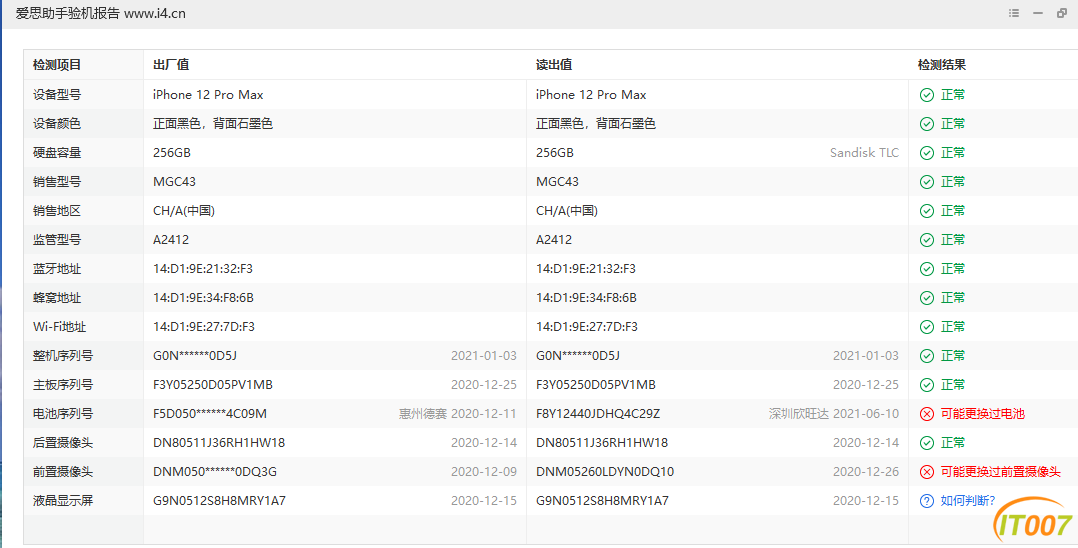
Task: Select read device serial G0N******0D5J
Action: [x=578, y=355]
